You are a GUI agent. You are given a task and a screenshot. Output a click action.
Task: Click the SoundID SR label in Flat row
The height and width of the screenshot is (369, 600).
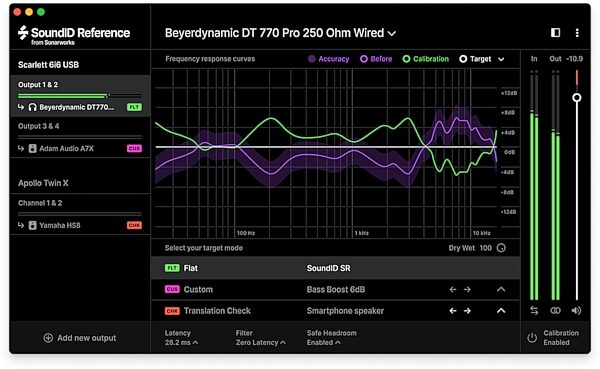click(329, 268)
